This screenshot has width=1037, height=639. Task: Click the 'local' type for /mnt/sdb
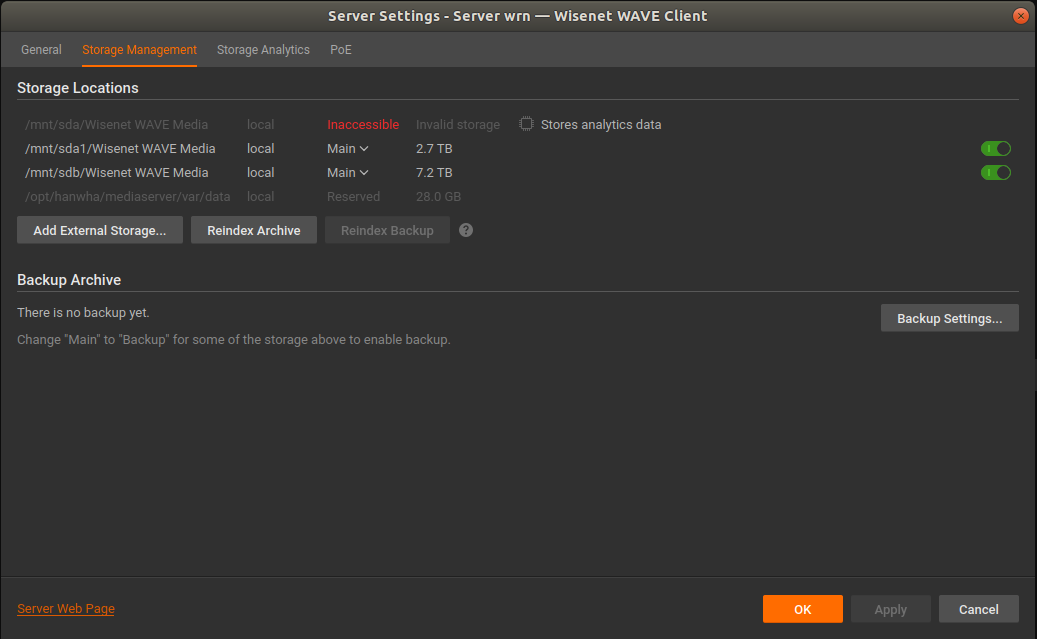pos(261,173)
